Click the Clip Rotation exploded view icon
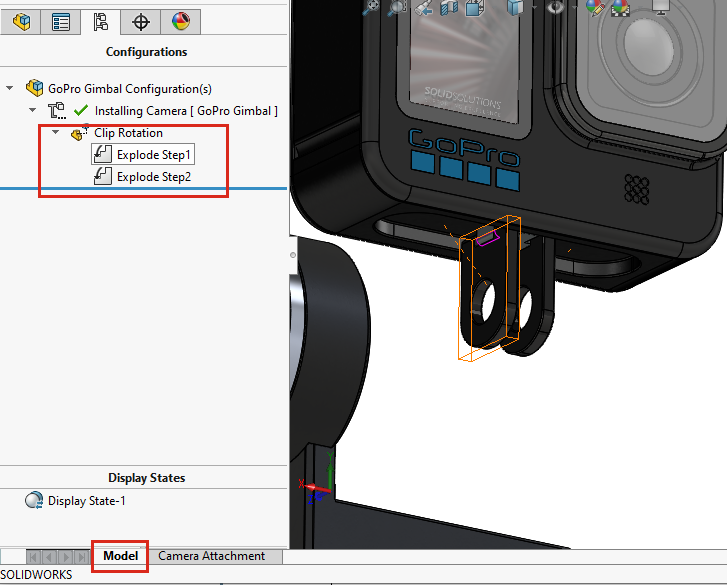 80,134
